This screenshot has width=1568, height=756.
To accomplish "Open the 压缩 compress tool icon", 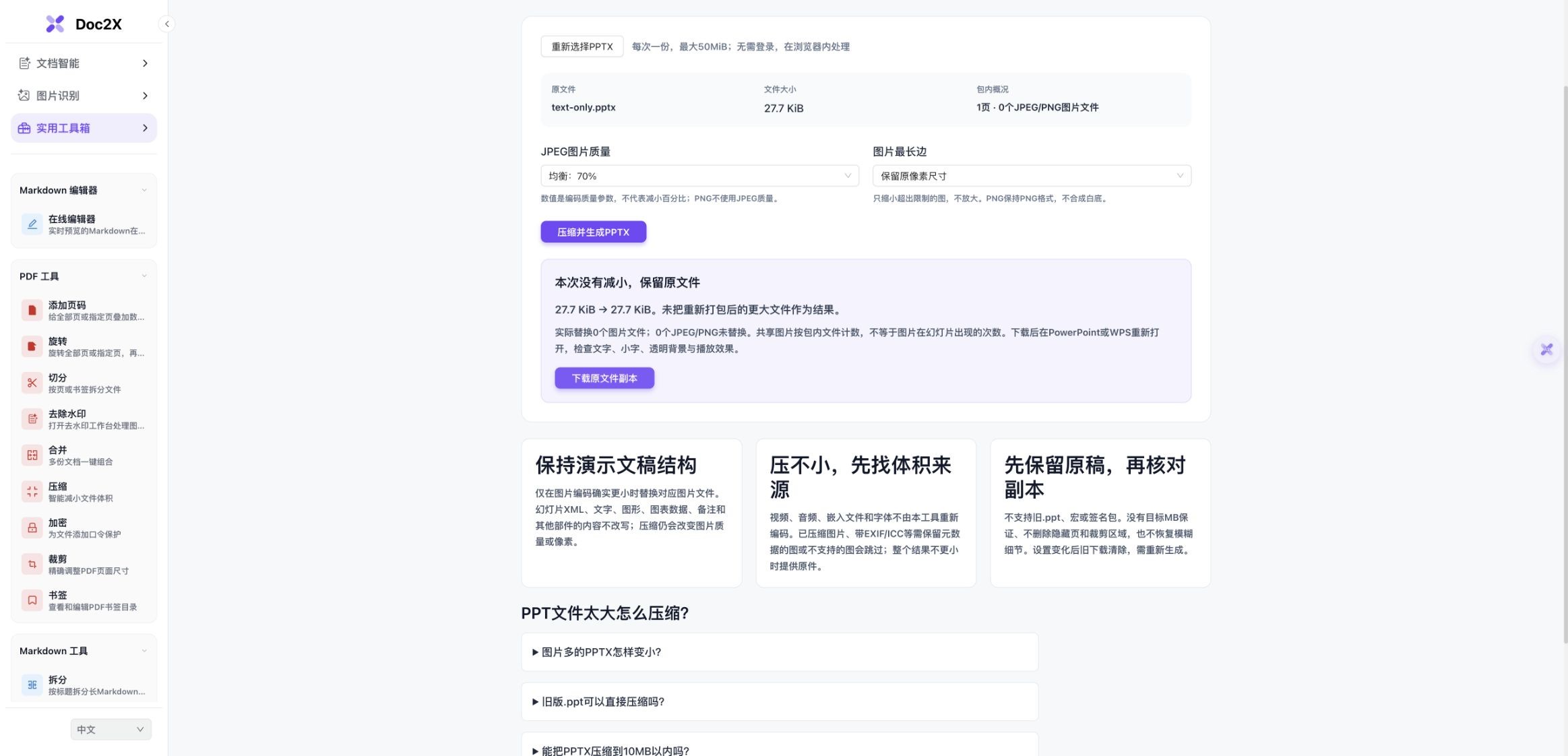I will (x=32, y=492).
